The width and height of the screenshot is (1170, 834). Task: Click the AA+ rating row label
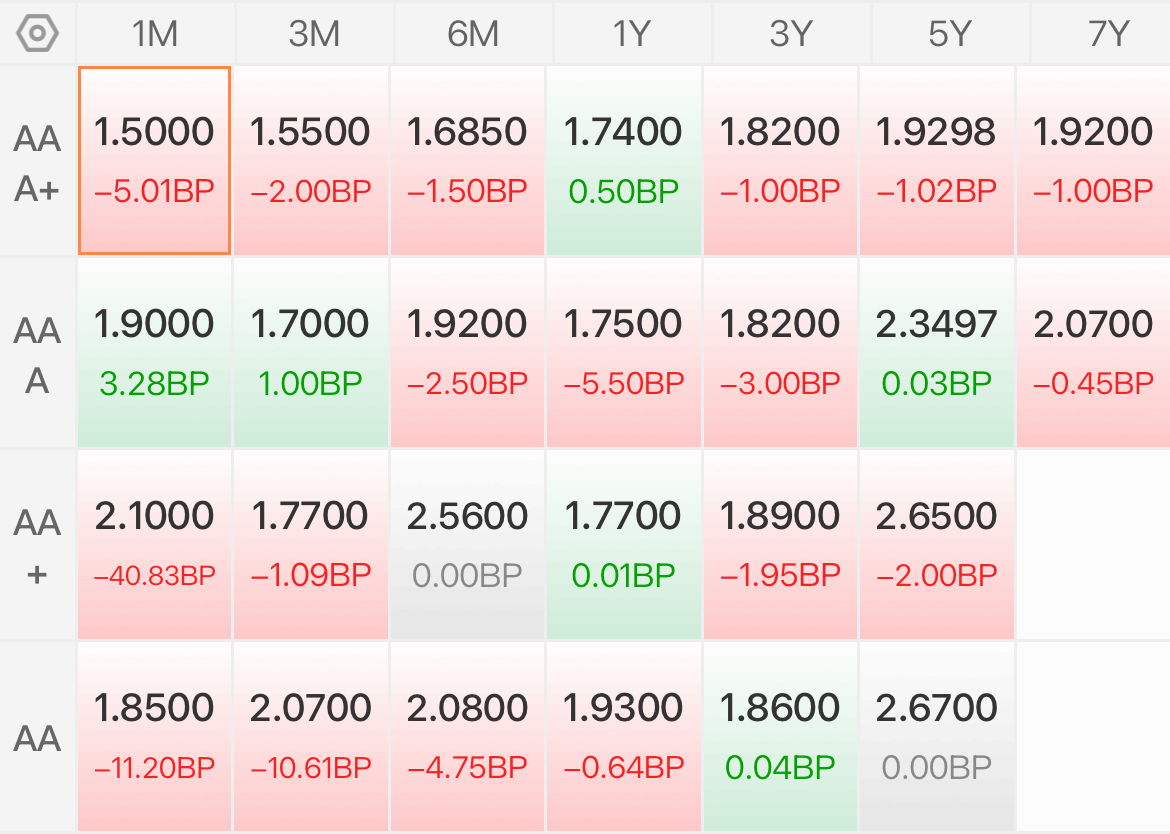pos(37,547)
